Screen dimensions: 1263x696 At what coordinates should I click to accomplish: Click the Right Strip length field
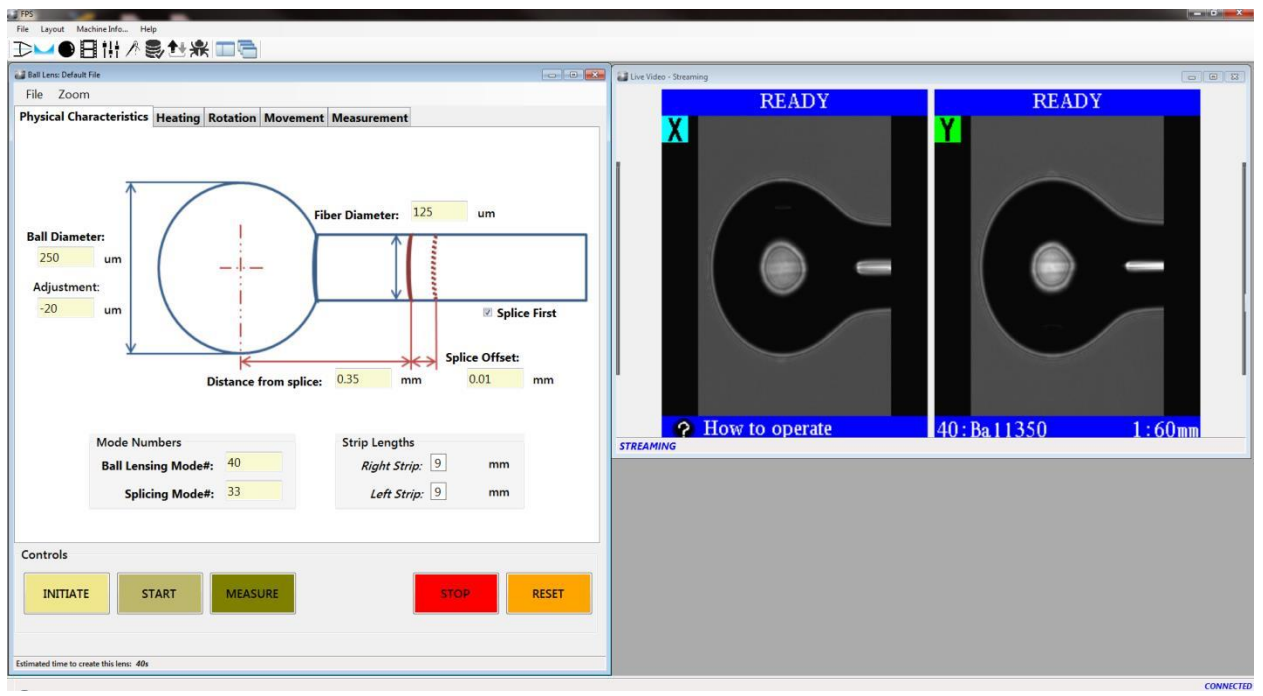point(437,464)
